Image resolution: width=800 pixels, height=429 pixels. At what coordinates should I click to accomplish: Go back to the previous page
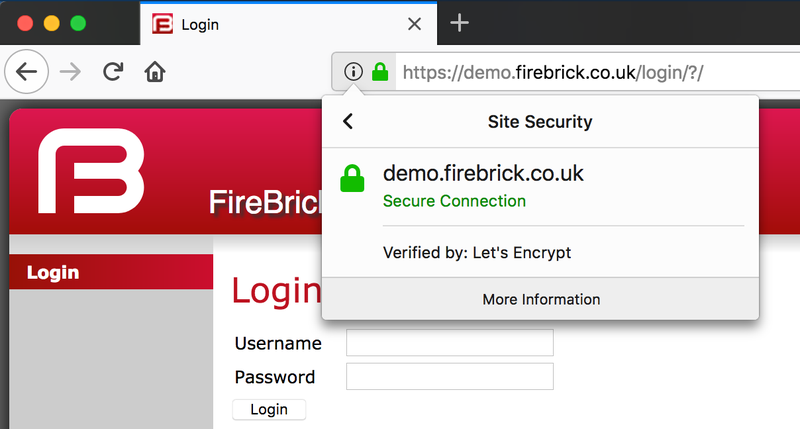pyautogui.click(x=27, y=72)
